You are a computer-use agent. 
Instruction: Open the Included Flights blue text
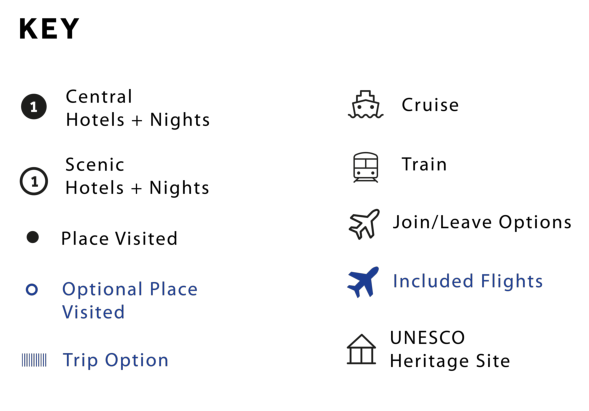468,281
